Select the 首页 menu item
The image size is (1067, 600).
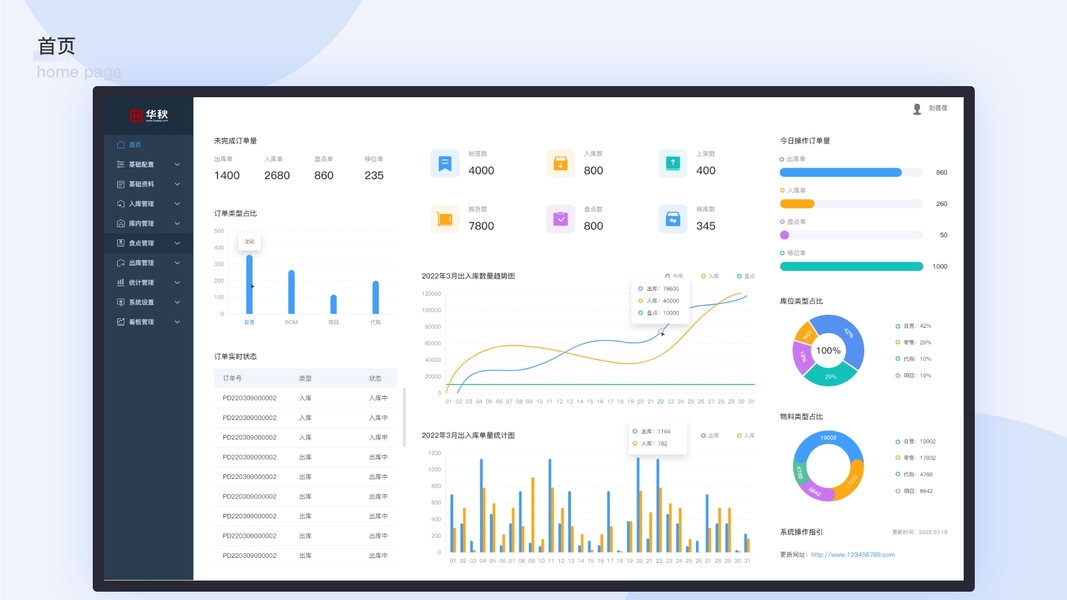[148, 145]
